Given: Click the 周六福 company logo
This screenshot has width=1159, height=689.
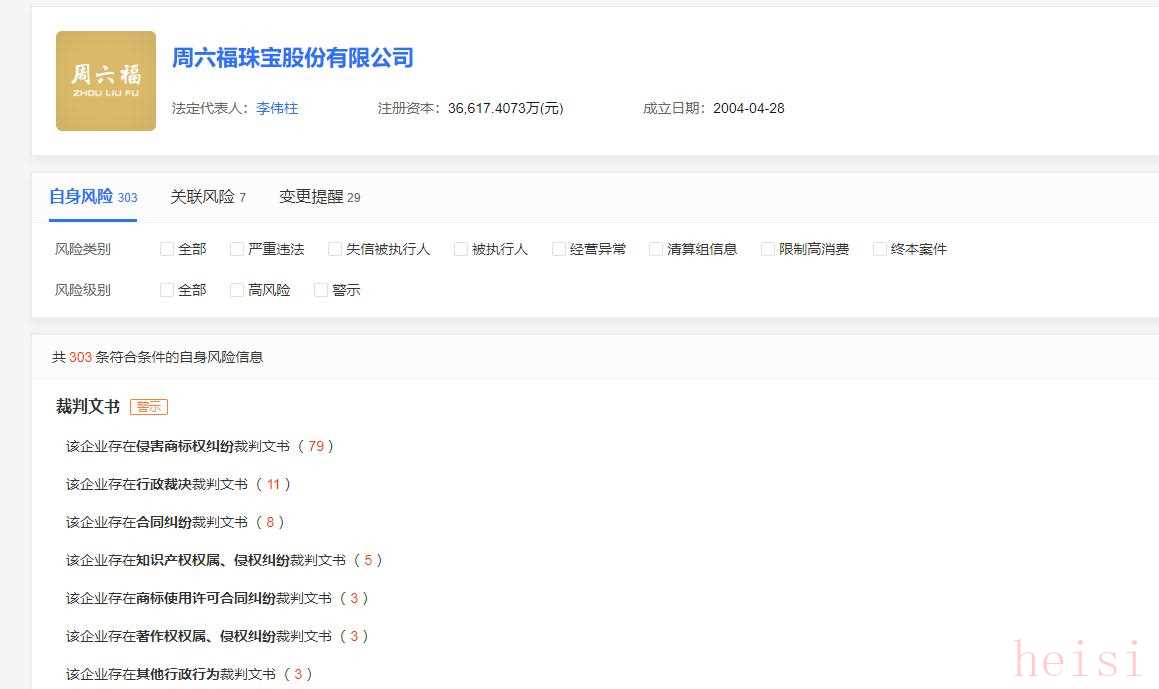Looking at the screenshot, I should [106, 81].
